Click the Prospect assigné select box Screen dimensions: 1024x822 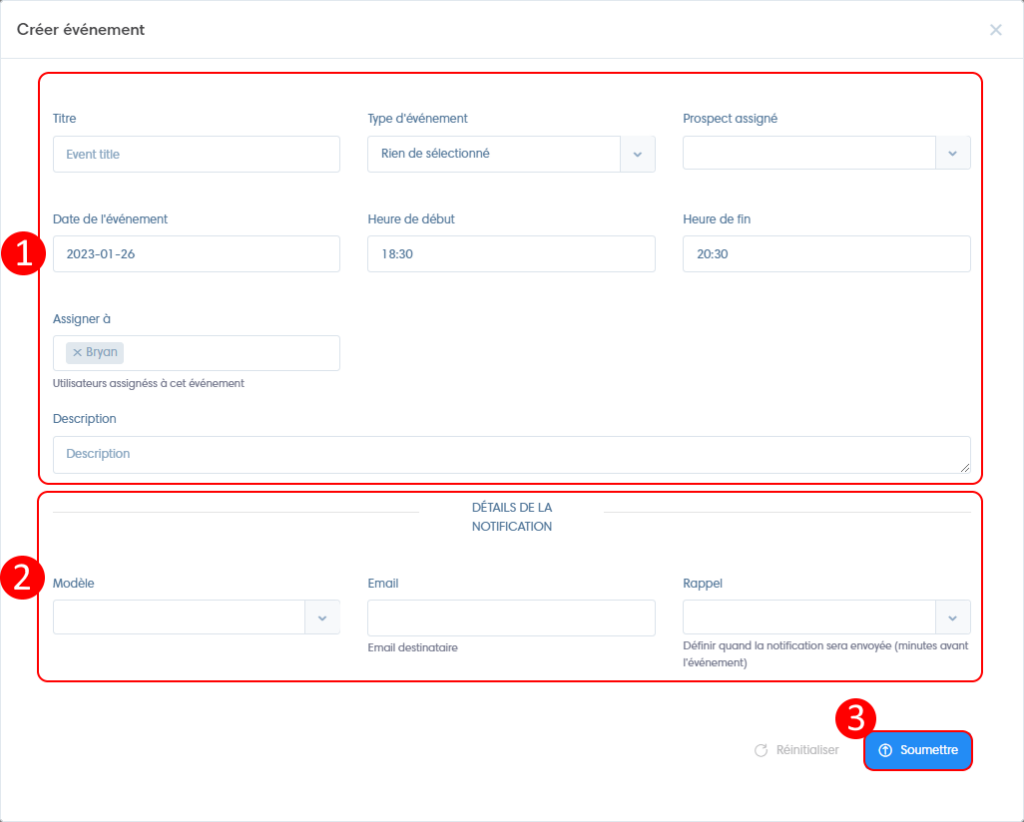click(809, 153)
